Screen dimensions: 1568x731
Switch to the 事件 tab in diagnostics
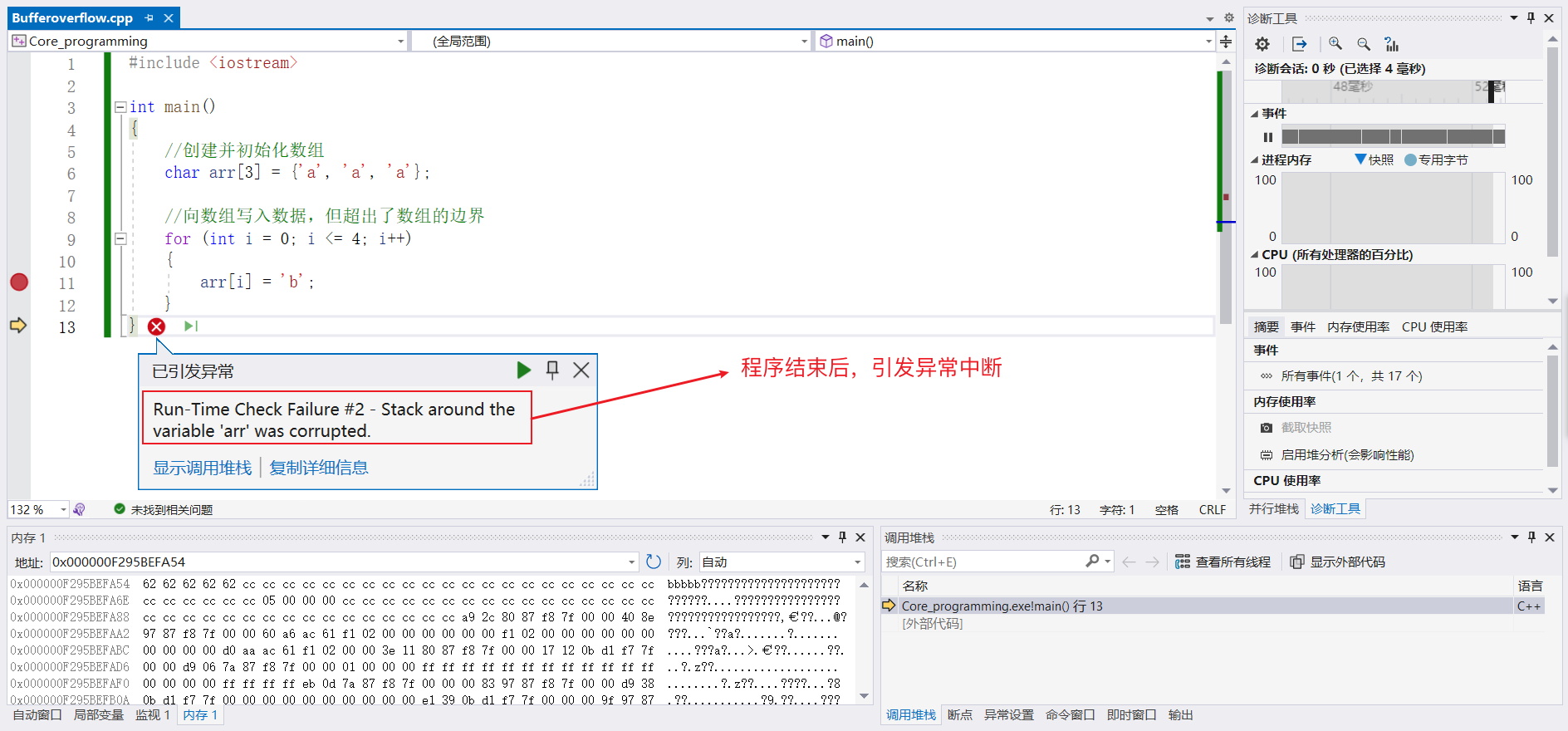pos(1303,326)
